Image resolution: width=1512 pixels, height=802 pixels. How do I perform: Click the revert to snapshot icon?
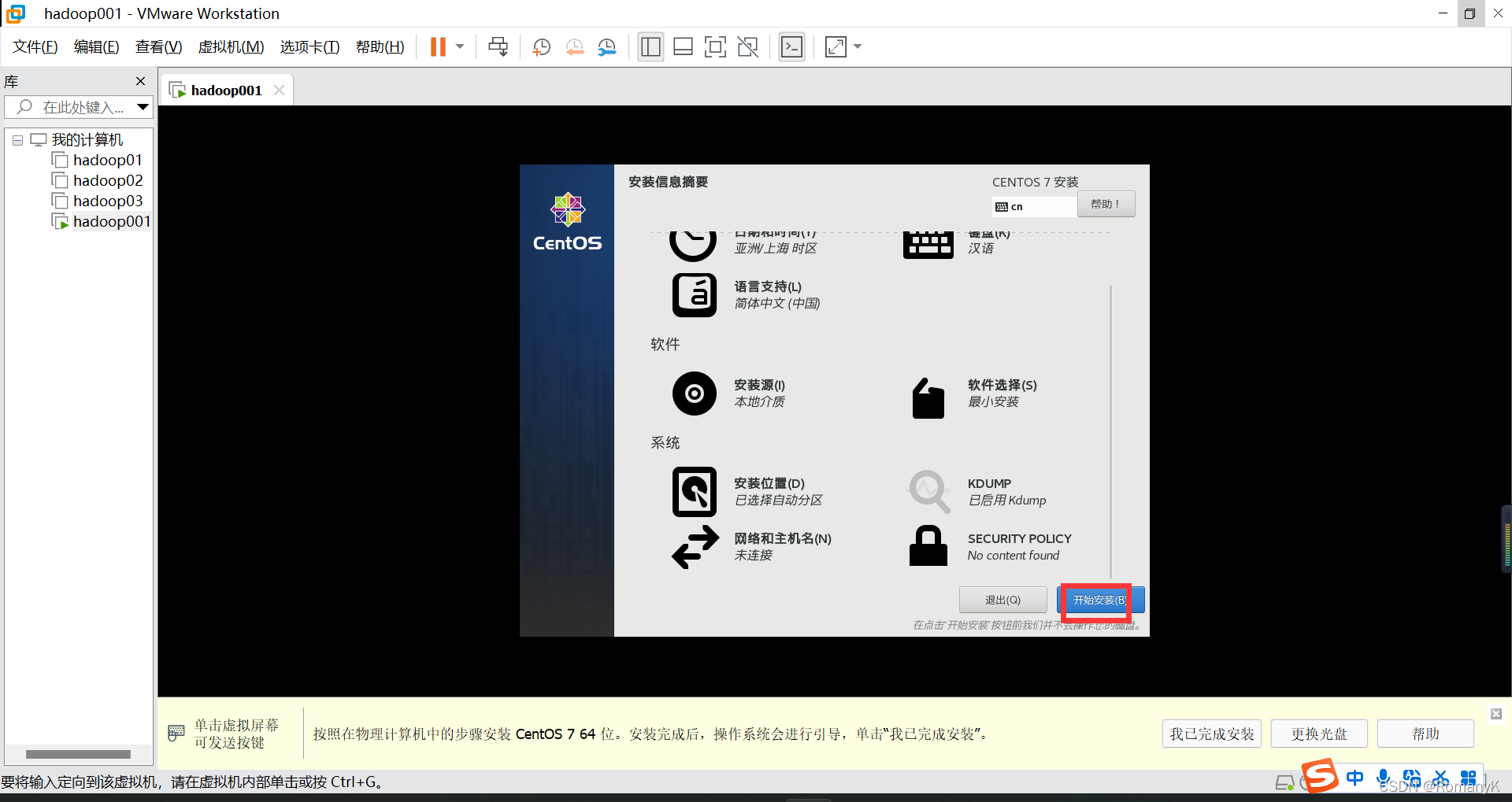[574, 47]
